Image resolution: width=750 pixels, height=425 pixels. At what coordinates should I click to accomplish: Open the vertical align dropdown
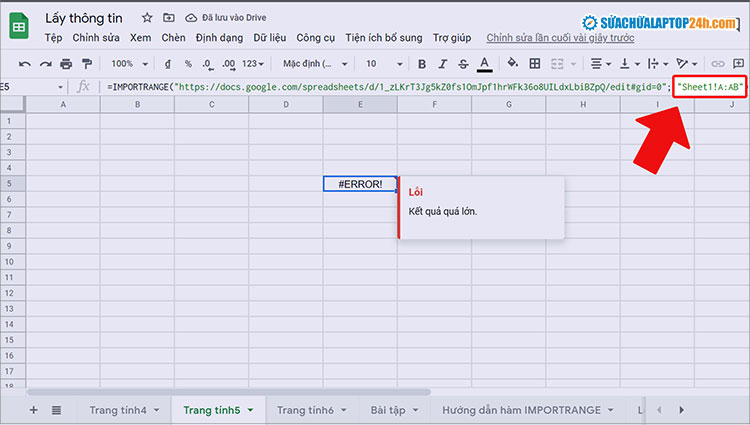pos(629,64)
